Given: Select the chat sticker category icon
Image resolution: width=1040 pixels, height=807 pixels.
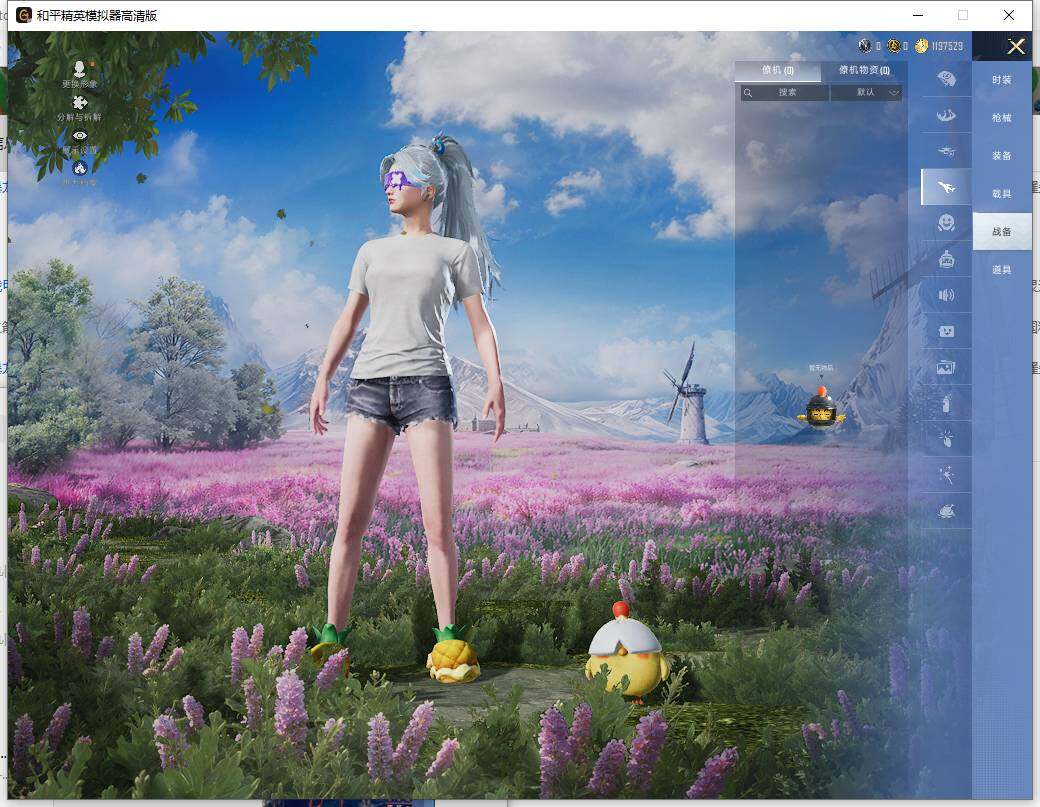Looking at the screenshot, I should (946, 331).
